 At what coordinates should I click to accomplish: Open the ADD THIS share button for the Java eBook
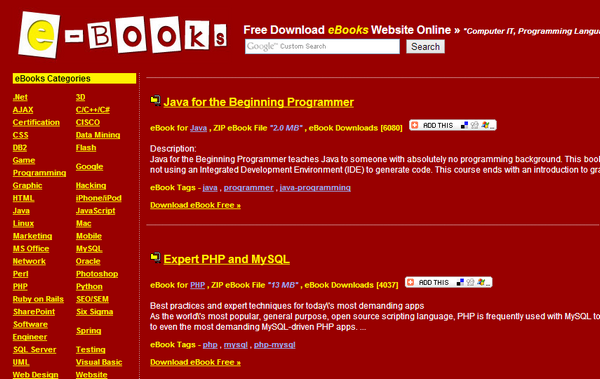click(453, 125)
